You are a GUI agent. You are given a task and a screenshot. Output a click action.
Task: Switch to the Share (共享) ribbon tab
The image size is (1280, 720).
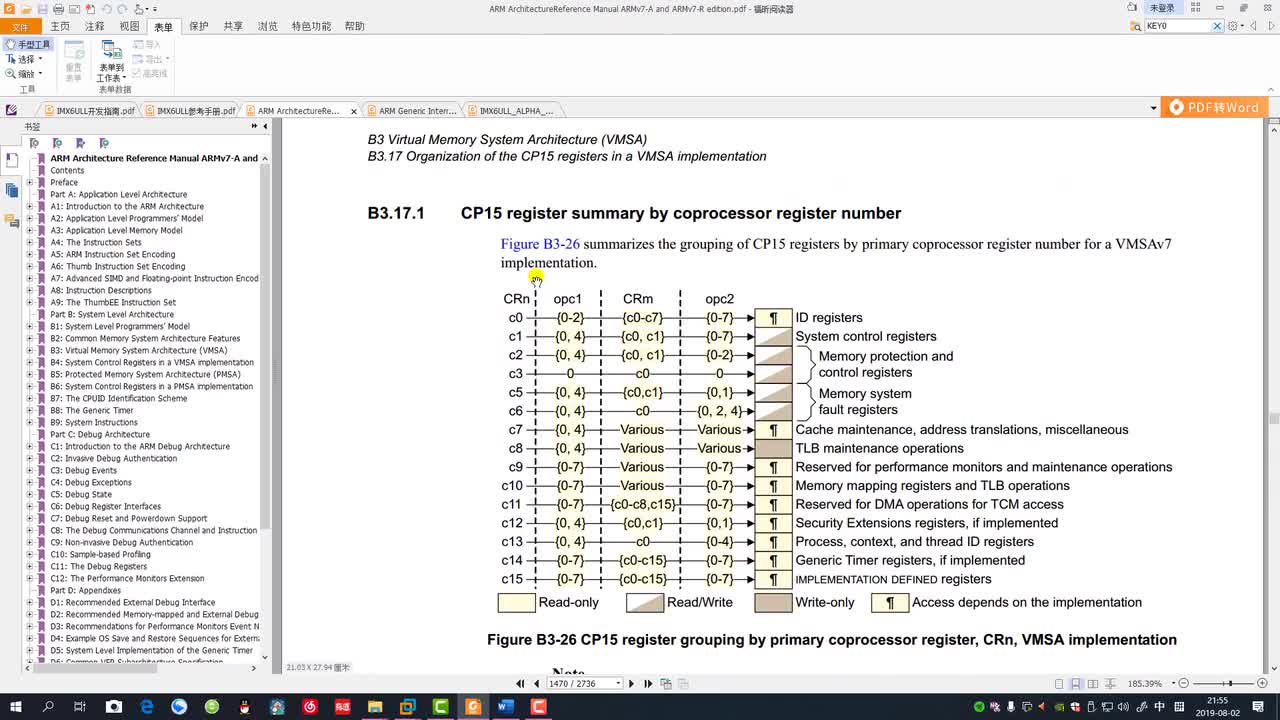tap(233, 27)
